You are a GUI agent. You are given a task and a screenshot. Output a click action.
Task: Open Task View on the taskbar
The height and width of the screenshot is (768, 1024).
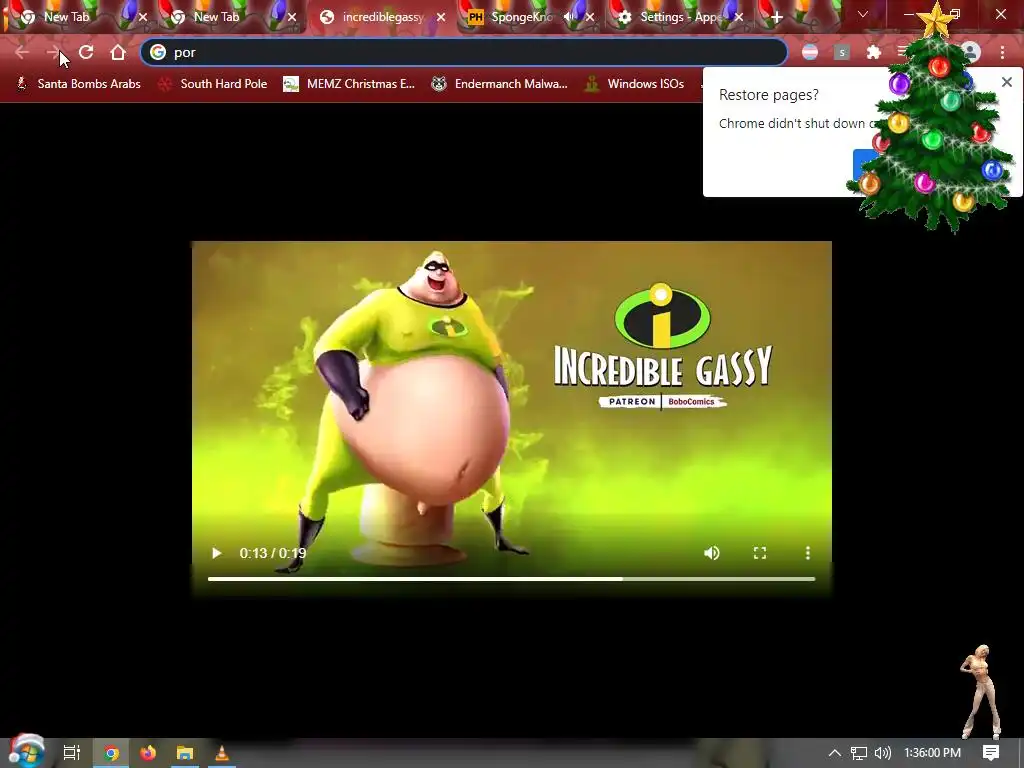pos(72,753)
